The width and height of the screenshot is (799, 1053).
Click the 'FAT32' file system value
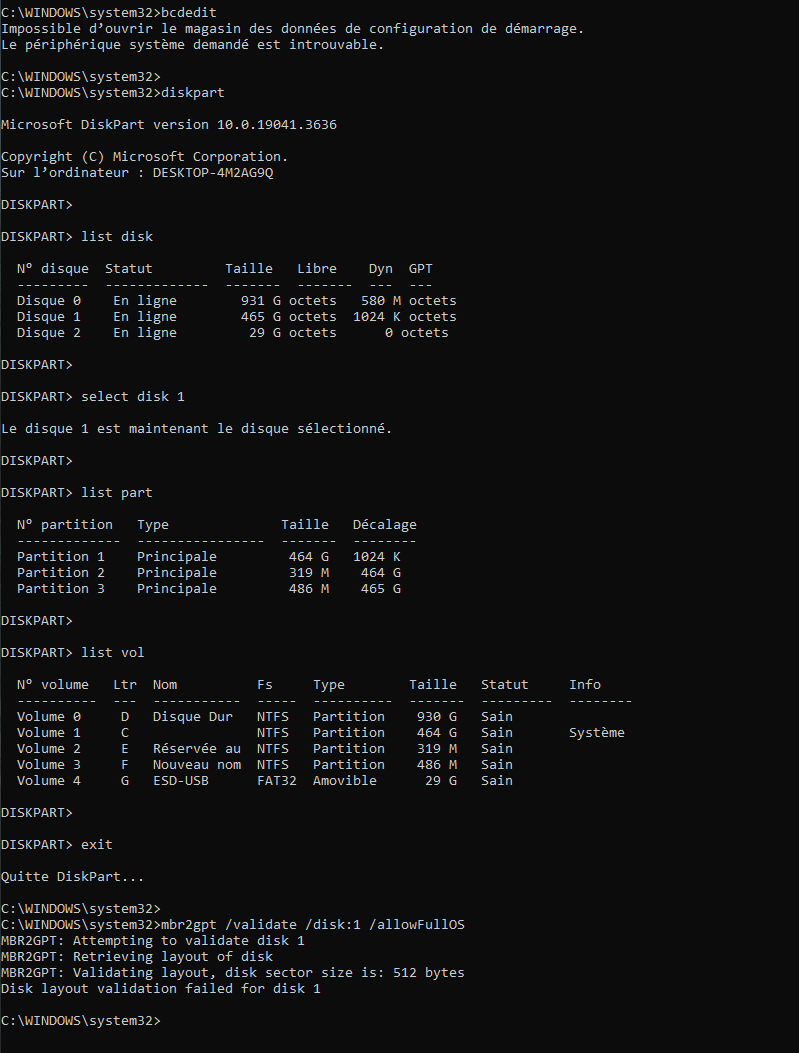277,781
